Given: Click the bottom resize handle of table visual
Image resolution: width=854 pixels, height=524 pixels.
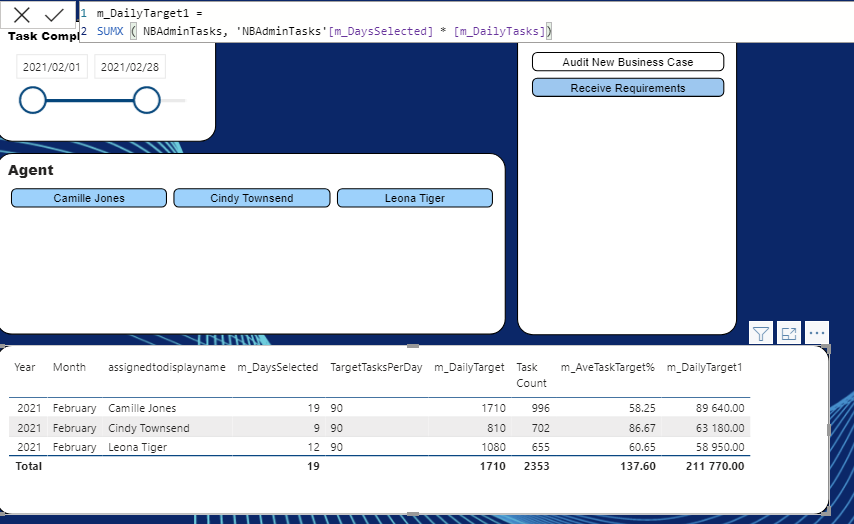Looking at the screenshot, I should (x=413, y=514).
